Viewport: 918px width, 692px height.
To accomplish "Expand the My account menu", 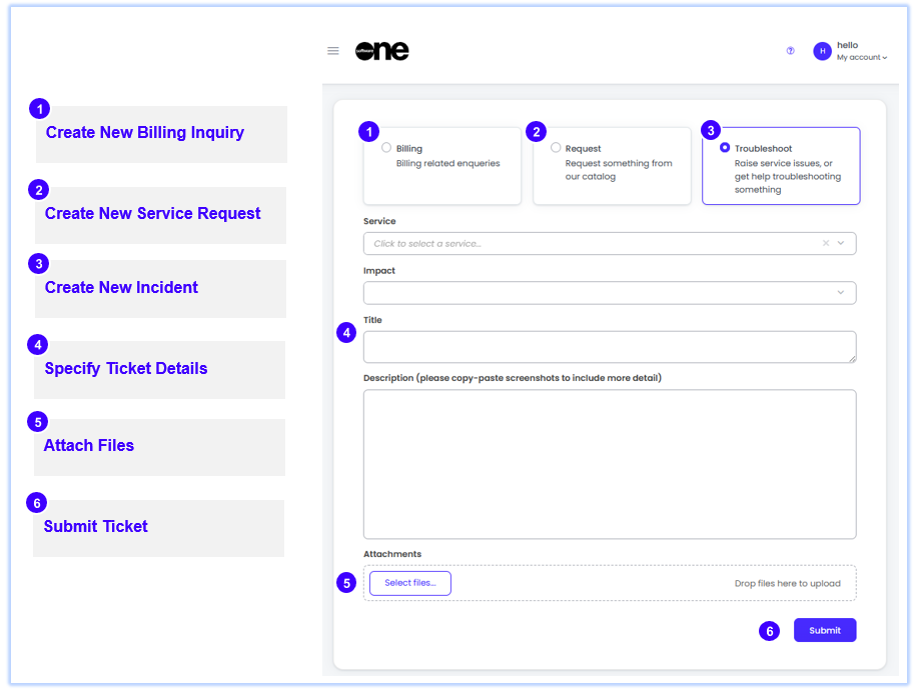I will [861, 58].
